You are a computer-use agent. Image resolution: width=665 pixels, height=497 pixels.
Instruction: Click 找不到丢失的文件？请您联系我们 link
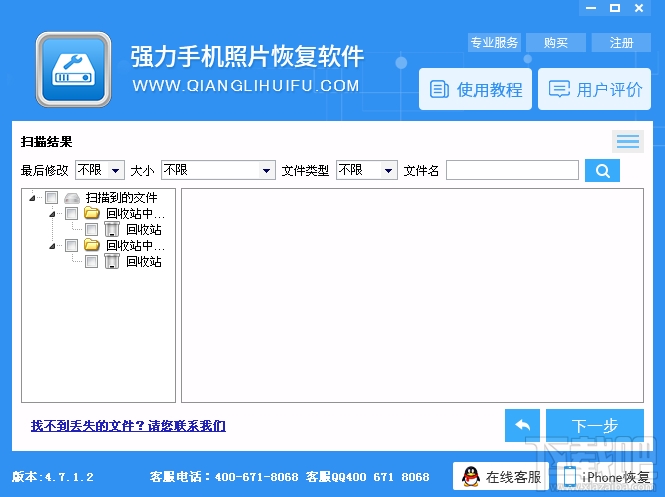(x=128, y=425)
